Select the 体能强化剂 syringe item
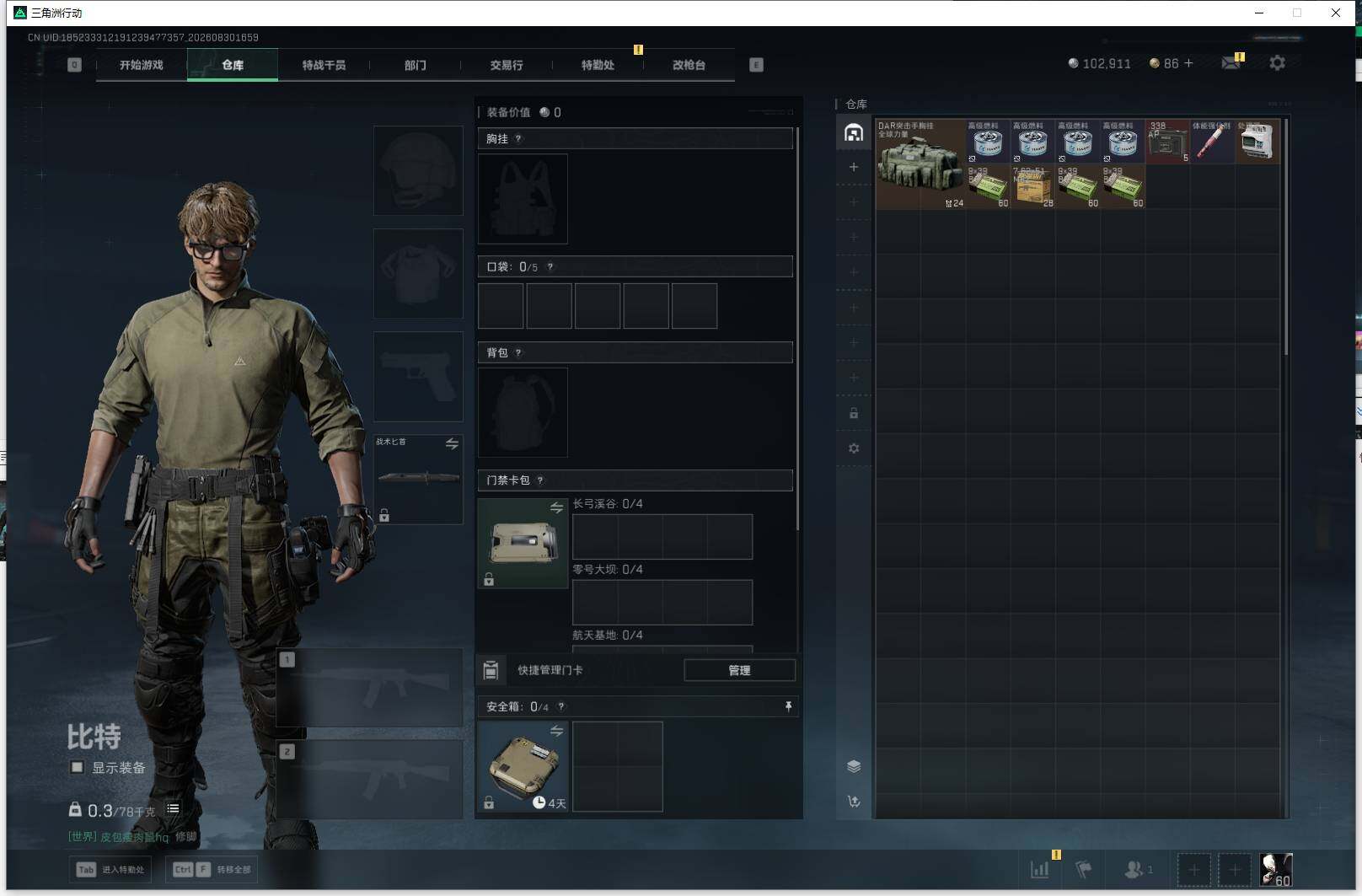The image size is (1362, 896). (1212, 142)
